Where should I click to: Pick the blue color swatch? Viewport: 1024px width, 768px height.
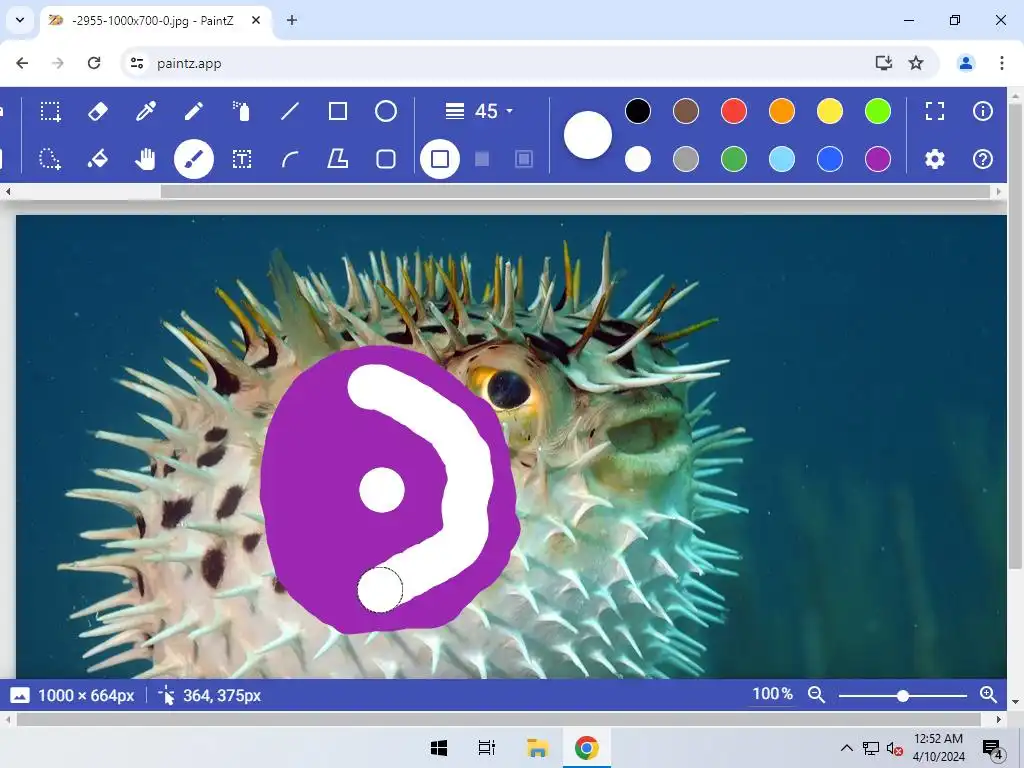point(830,159)
